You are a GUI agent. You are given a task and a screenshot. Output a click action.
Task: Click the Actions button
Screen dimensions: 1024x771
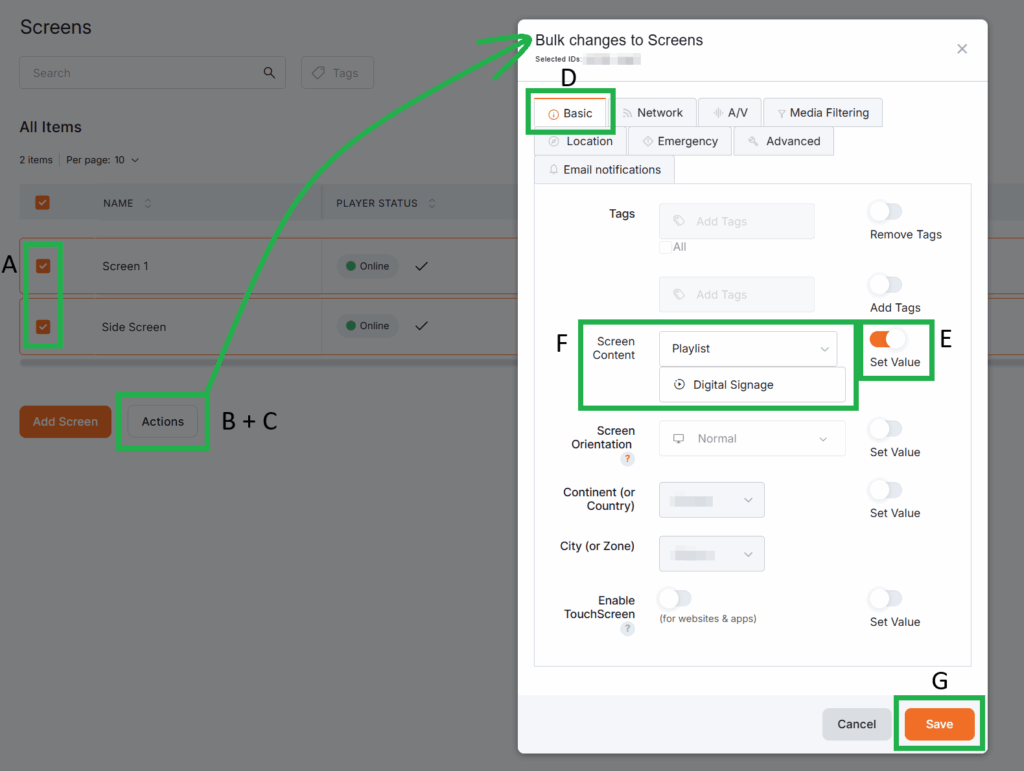(163, 422)
